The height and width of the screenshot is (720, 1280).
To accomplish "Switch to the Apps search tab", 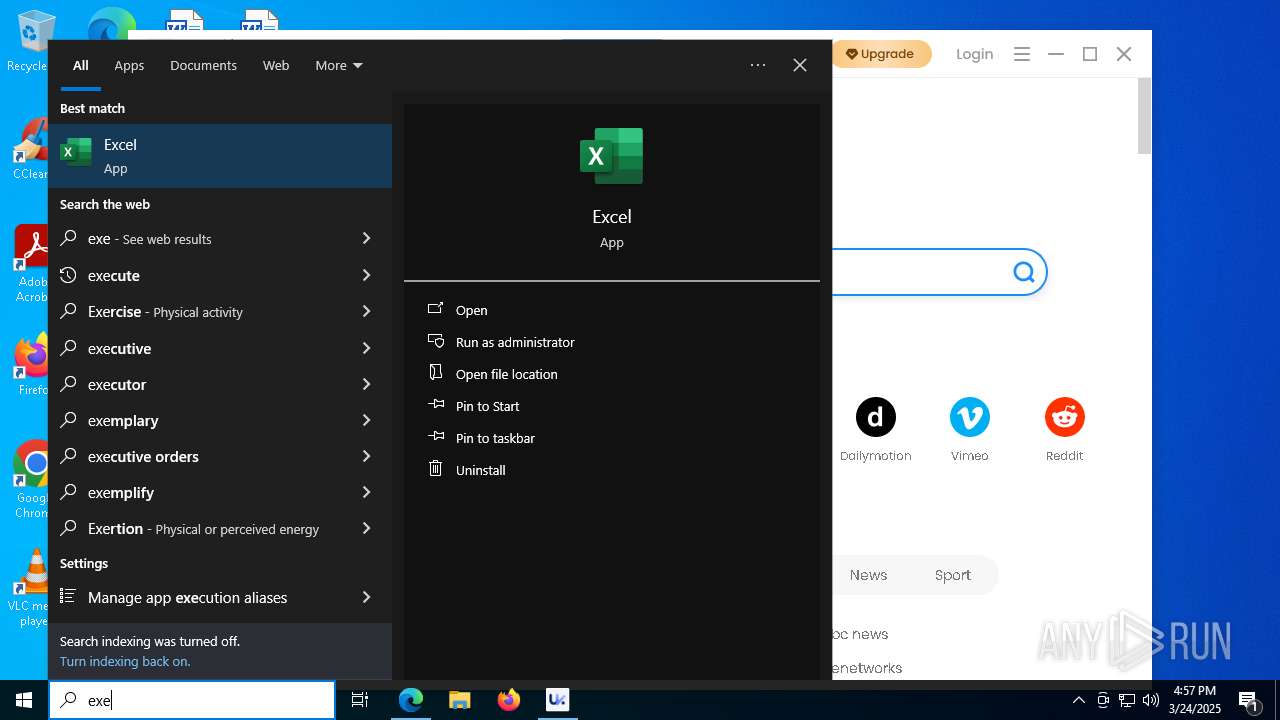I will point(129,65).
